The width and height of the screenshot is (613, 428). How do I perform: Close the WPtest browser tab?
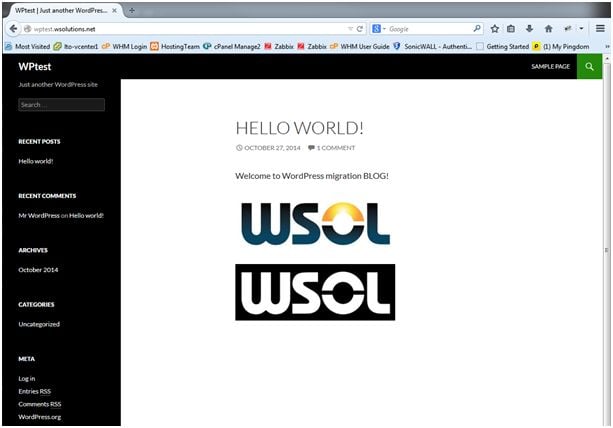pos(114,11)
